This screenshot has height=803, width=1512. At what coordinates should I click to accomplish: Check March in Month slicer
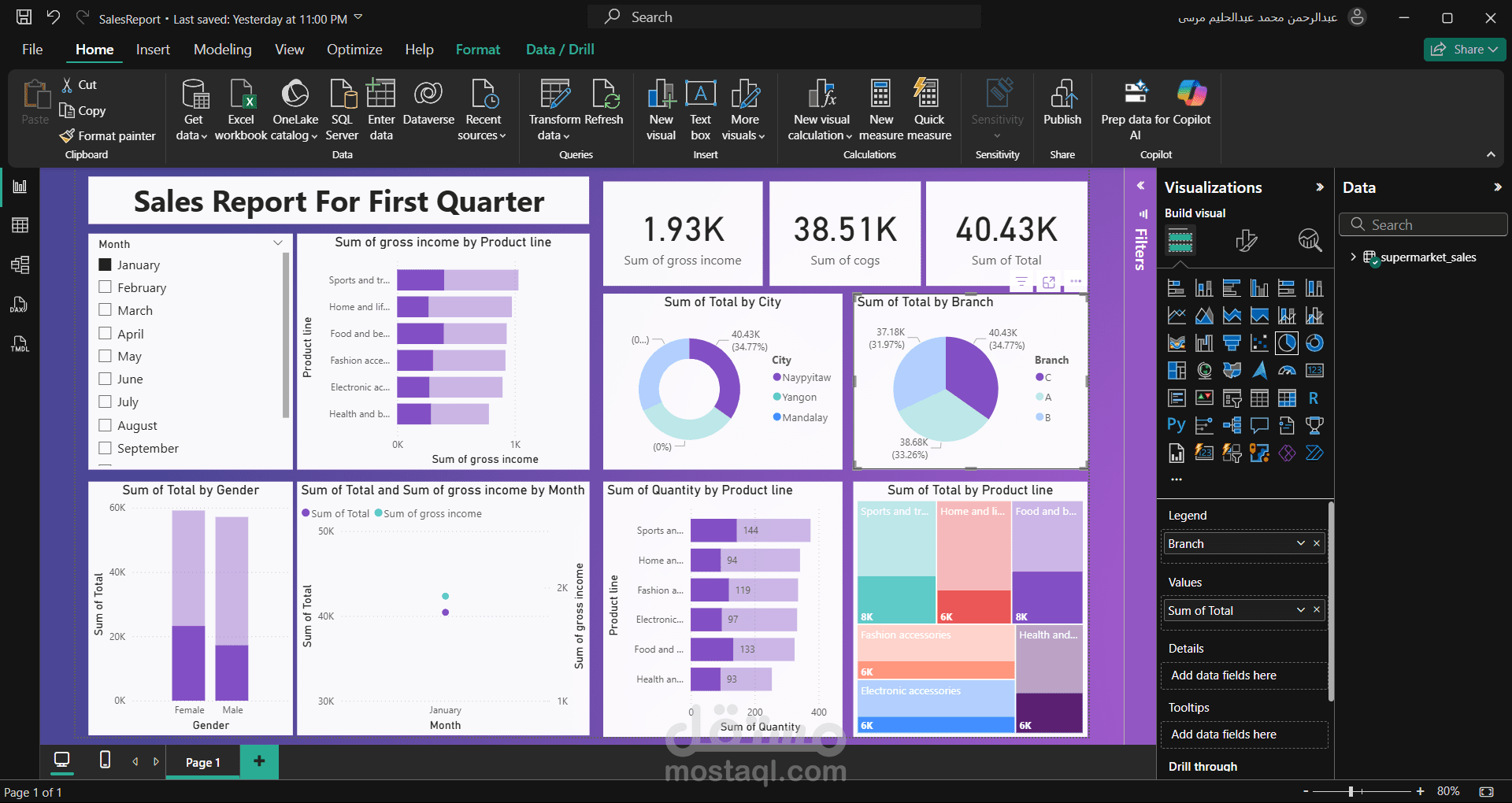[105, 310]
